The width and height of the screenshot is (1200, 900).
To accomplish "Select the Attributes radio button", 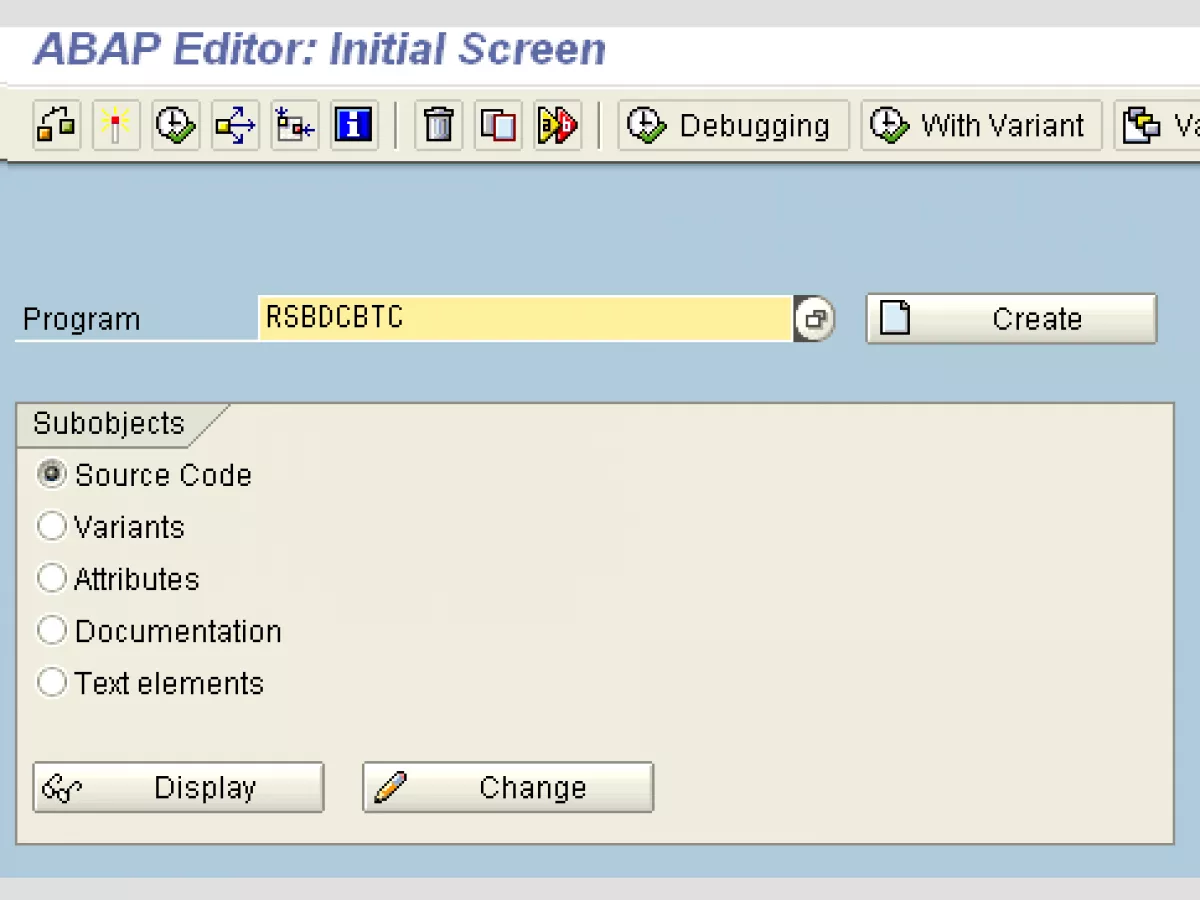I will pos(51,578).
